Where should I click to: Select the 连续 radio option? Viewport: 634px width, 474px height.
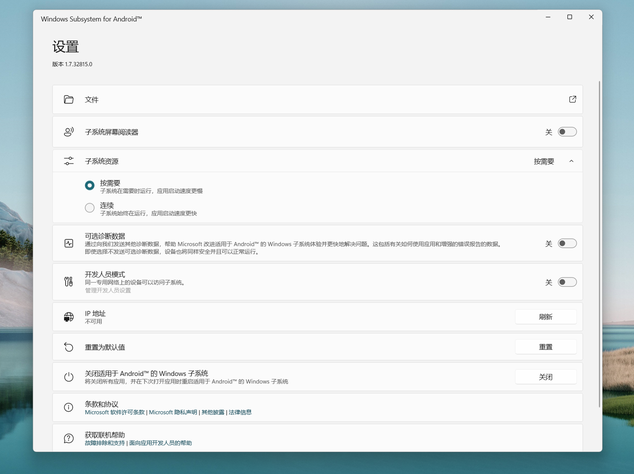pyautogui.click(x=90, y=208)
